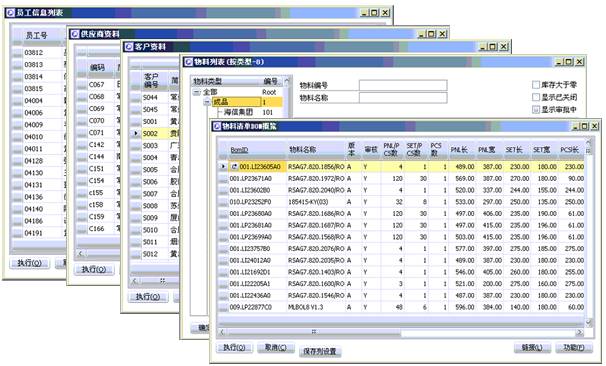
Task: Click the 物料名称 input field in 物料列表
Action: (403, 98)
